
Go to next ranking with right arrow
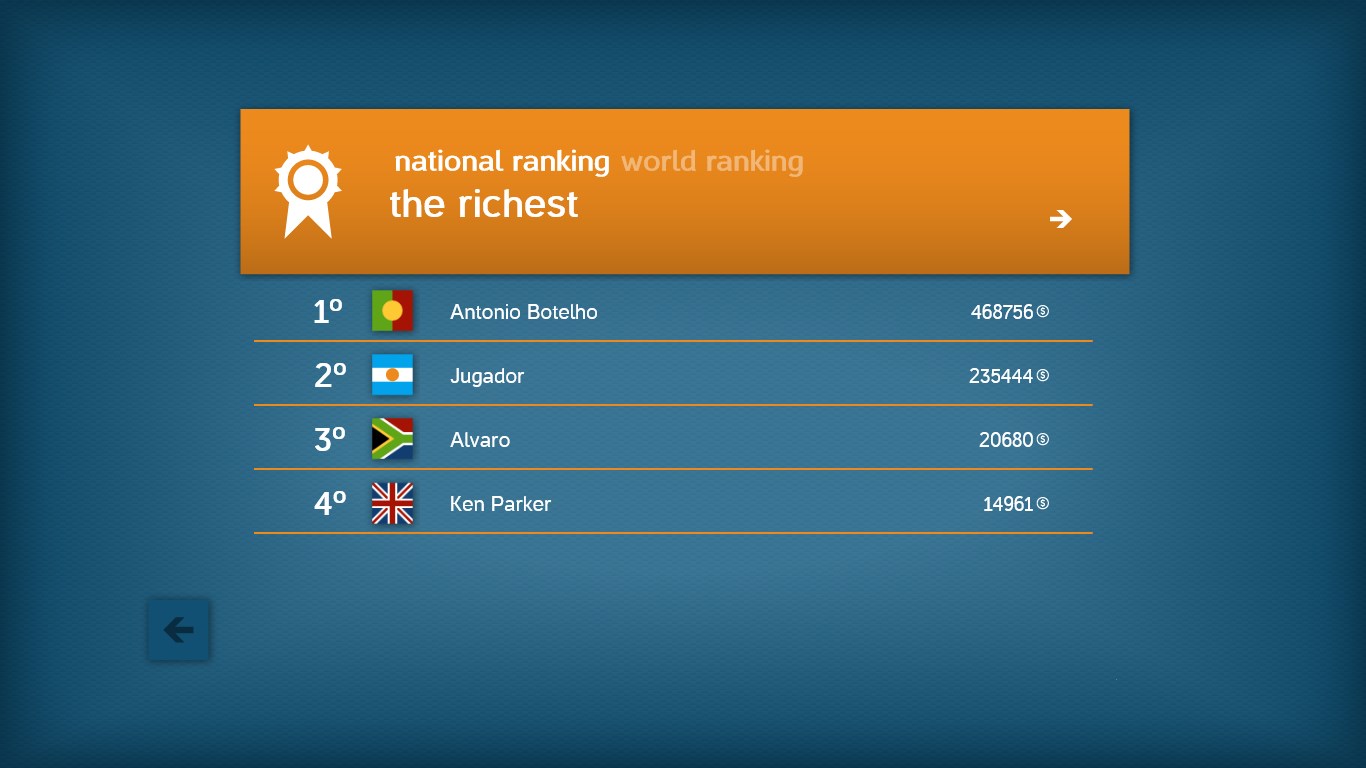point(1060,219)
